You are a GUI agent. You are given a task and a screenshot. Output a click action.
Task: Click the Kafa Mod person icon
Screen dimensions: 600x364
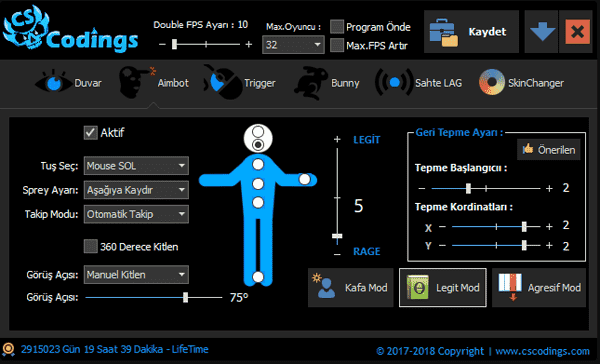coord(324,286)
